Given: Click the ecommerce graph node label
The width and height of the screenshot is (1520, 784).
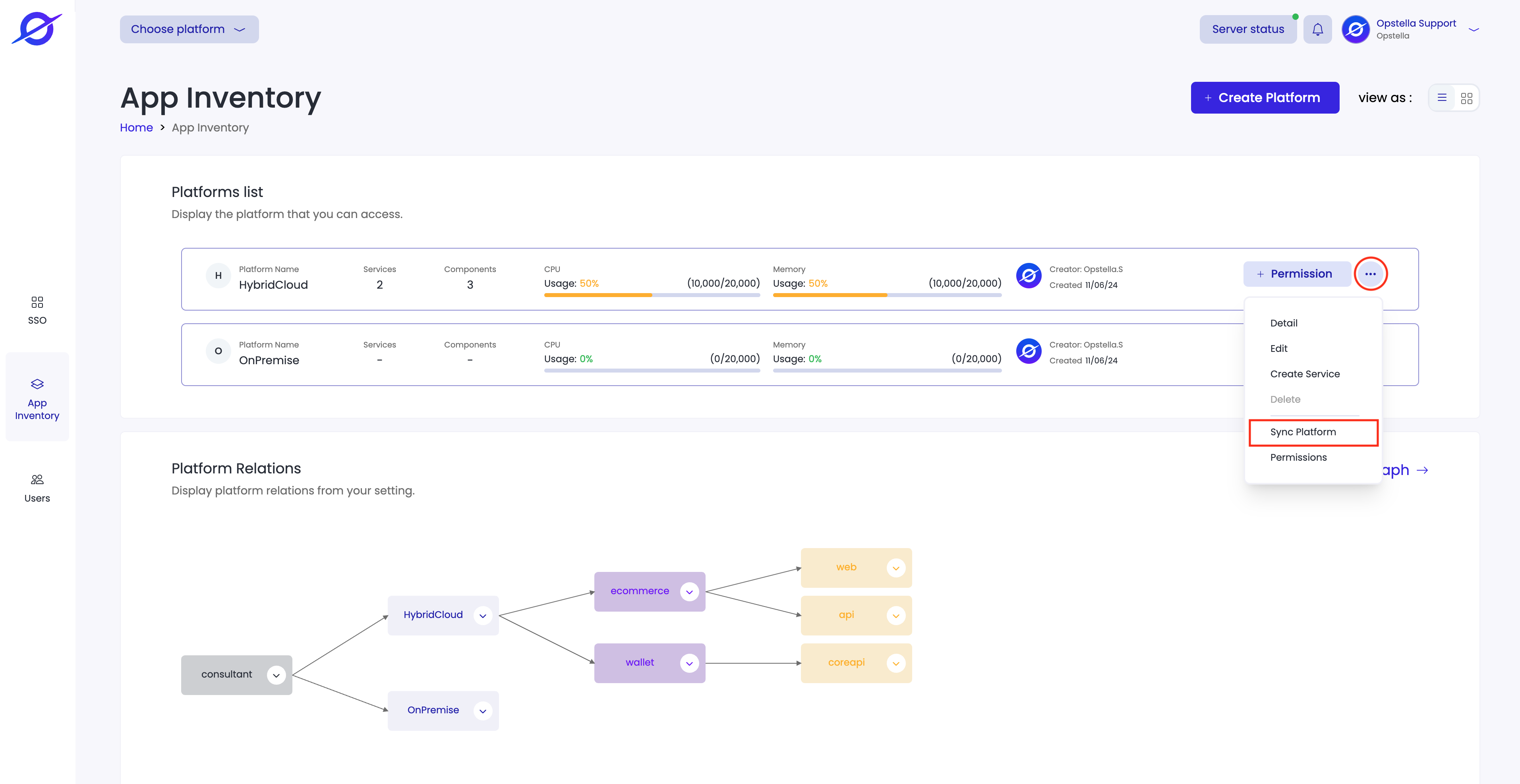Looking at the screenshot, I should pyautogui.click(x=640, y=591).
